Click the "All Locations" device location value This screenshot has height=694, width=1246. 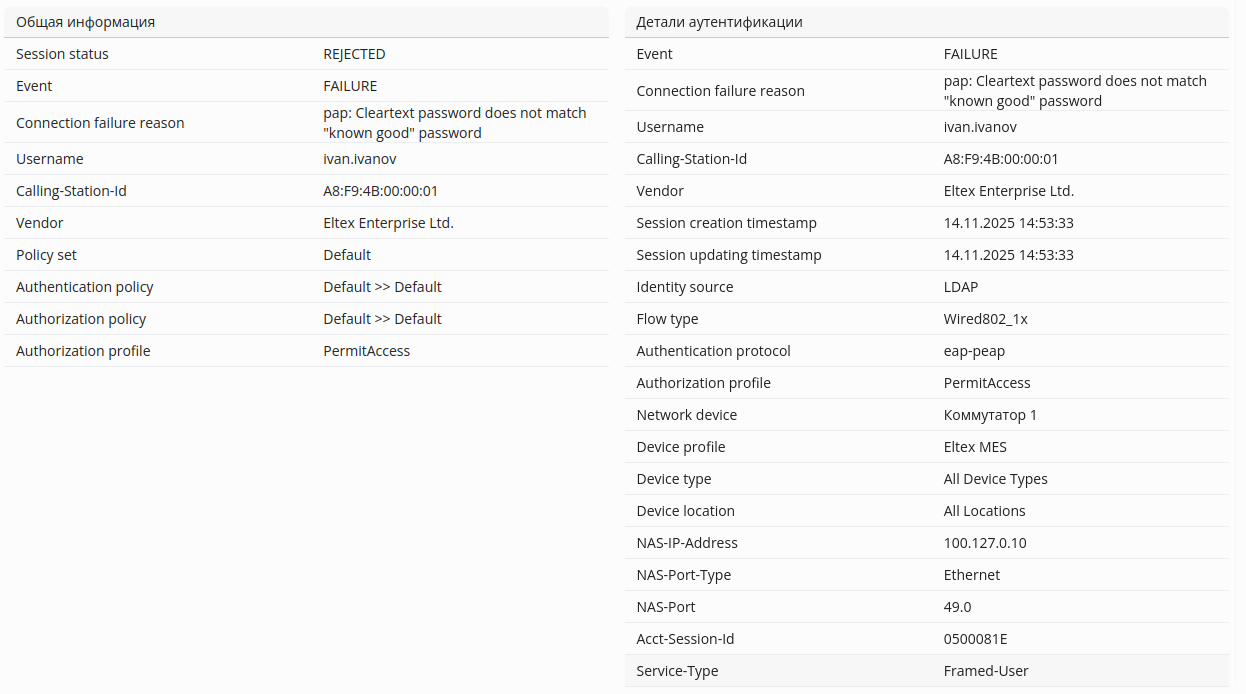tap(984, 511)
